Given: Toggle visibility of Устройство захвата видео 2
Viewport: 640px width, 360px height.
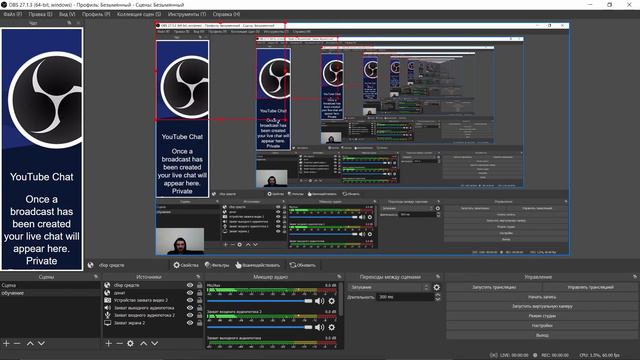Looking at the screenshot, I should [190, 300].
